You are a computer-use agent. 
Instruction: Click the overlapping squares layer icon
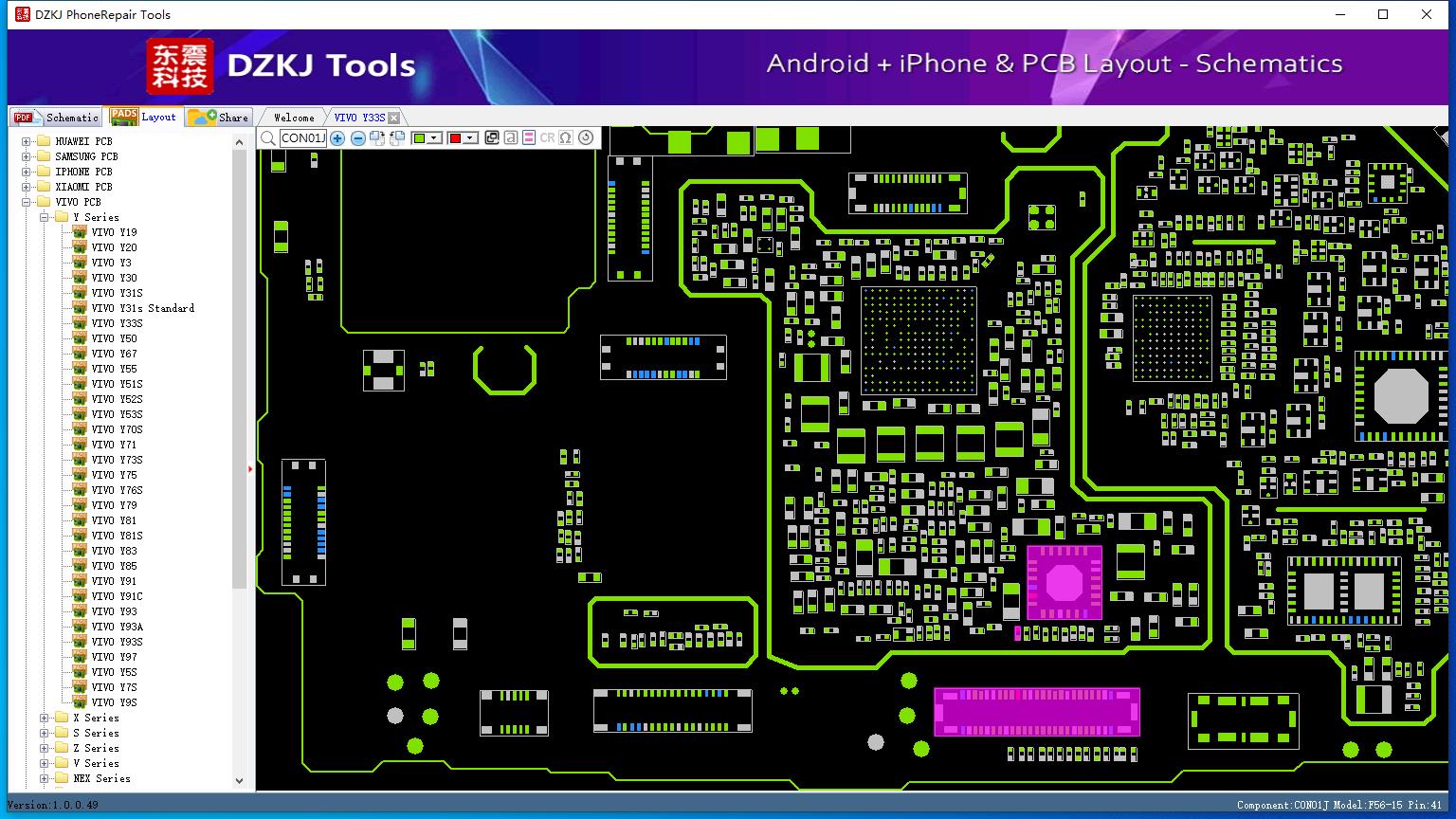[x=491, y=138]
